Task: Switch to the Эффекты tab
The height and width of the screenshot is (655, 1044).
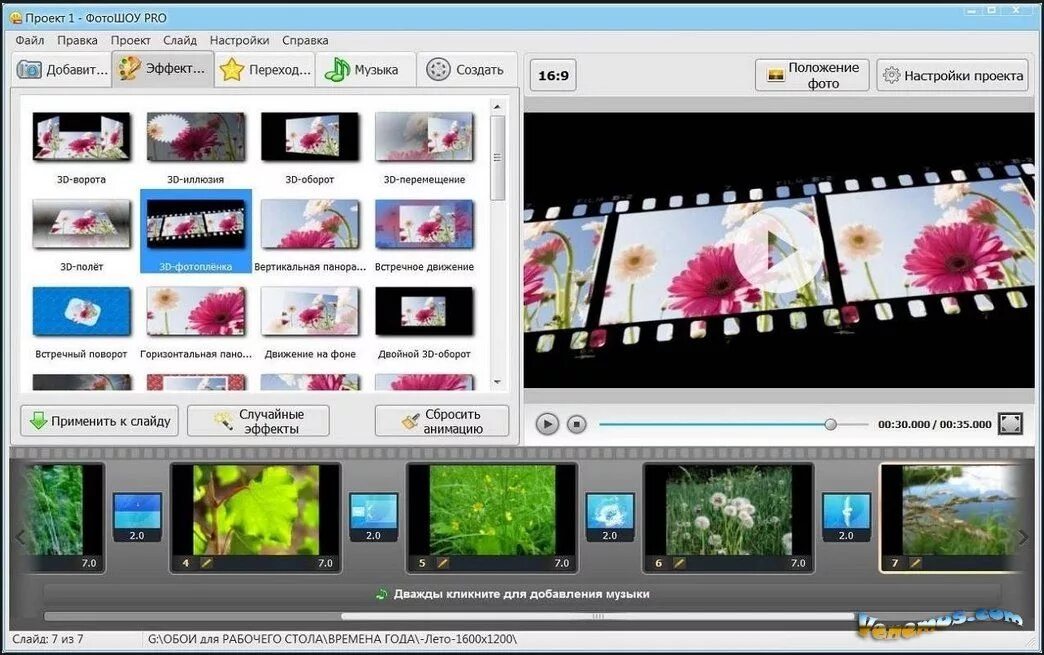Action: 163,69
